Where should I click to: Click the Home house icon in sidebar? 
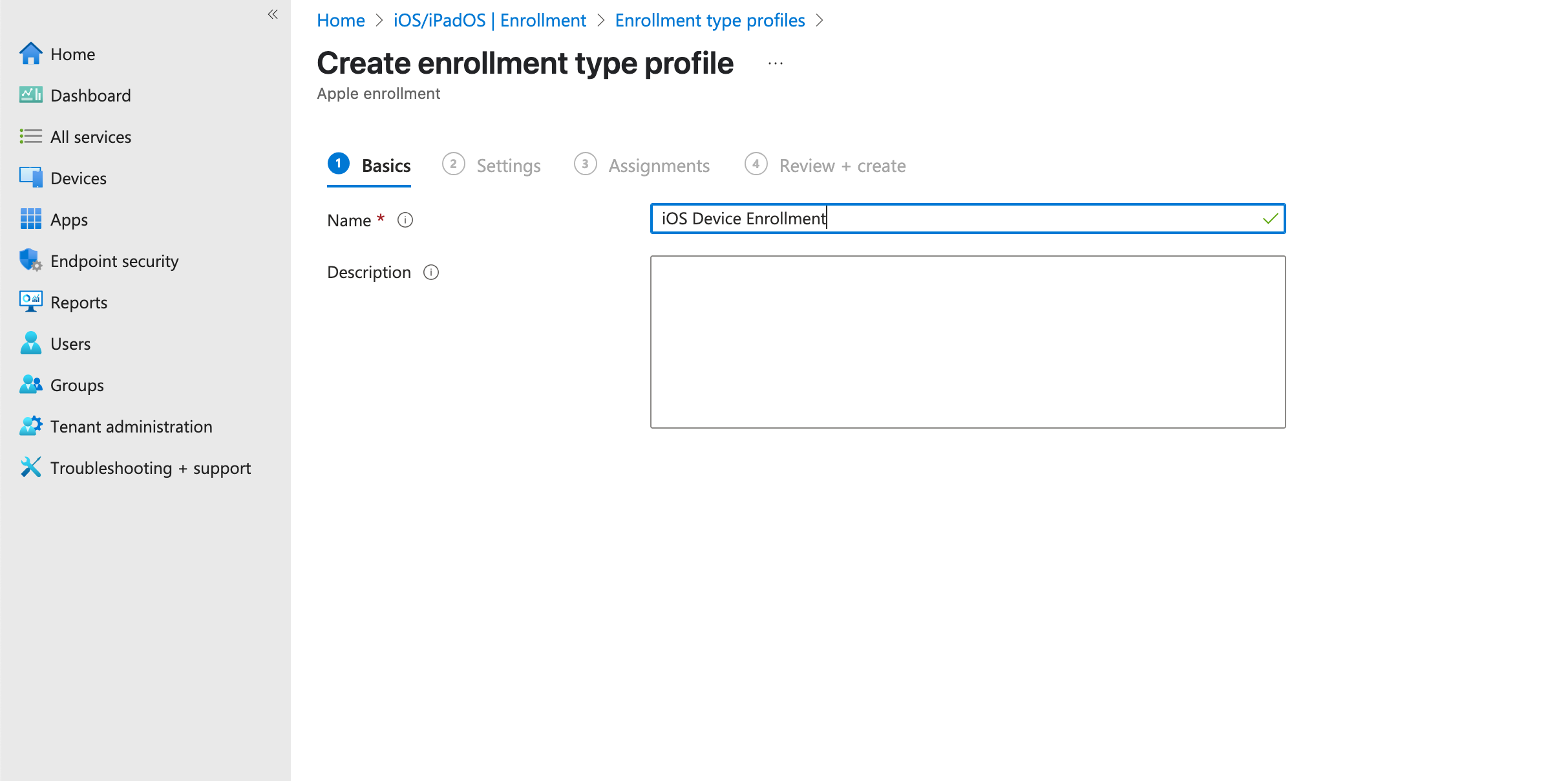30,54
